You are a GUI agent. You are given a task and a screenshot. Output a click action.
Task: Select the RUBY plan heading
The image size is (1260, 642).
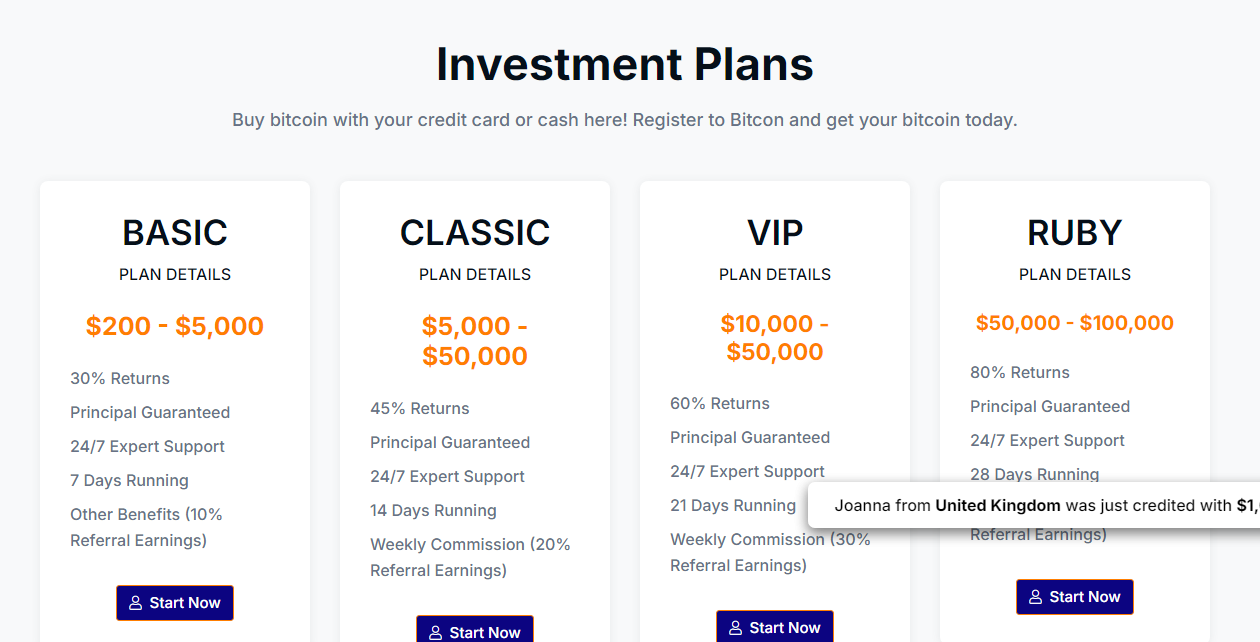point(1075,233)
